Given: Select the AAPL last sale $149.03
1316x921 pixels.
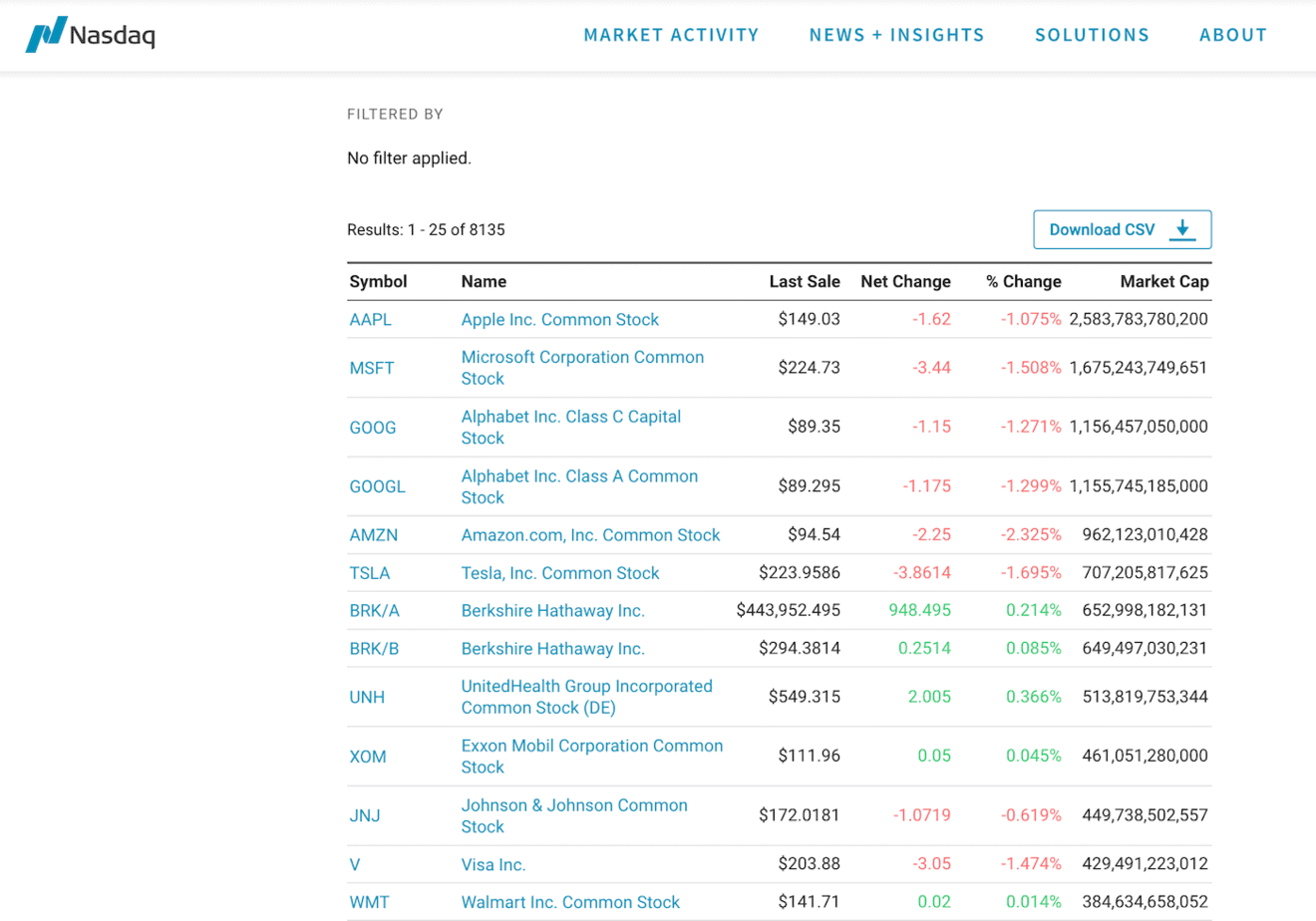Looking at the screenshot, I should [809, 319].
